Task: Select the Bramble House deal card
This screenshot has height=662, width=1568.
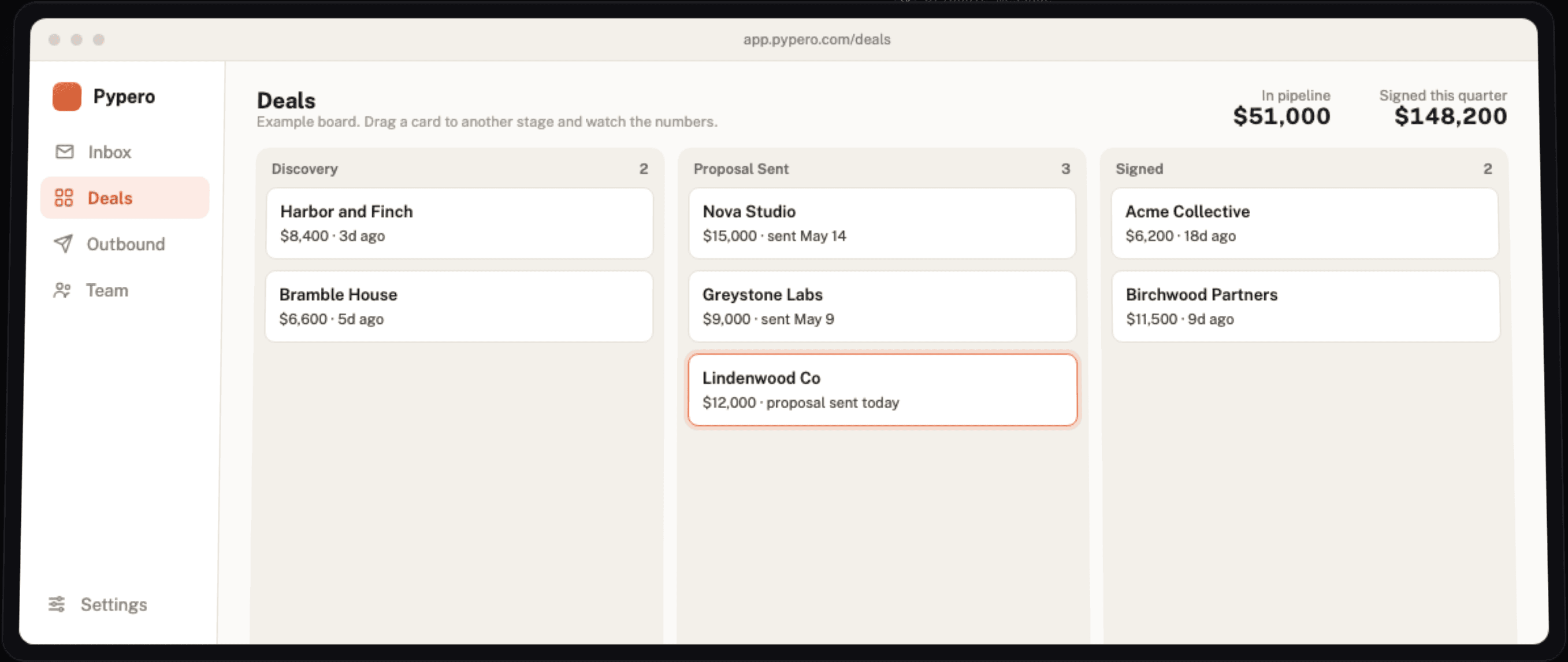Action: click(459, 307)
